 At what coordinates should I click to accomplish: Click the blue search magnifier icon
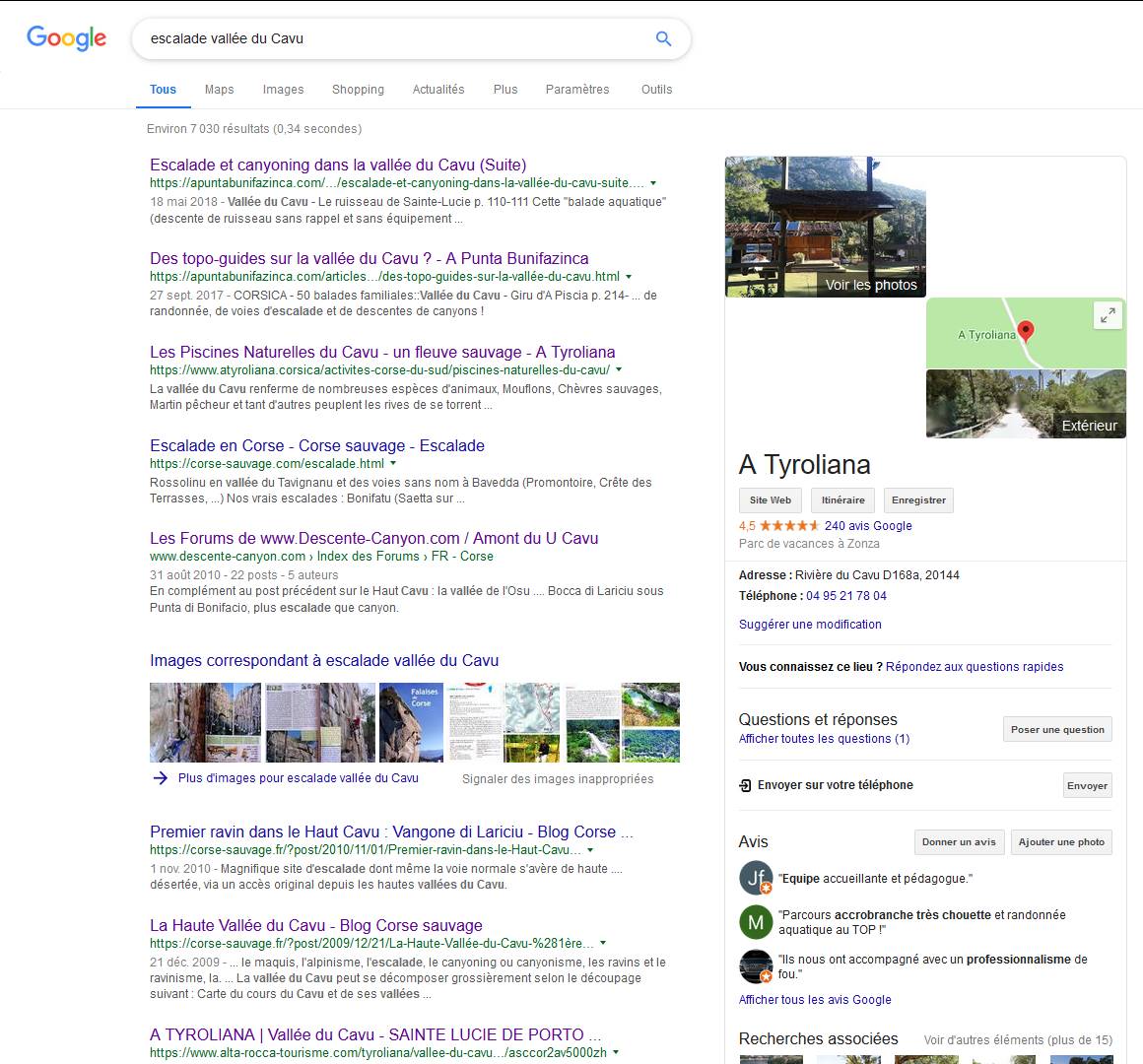click(x=663, y=38)
